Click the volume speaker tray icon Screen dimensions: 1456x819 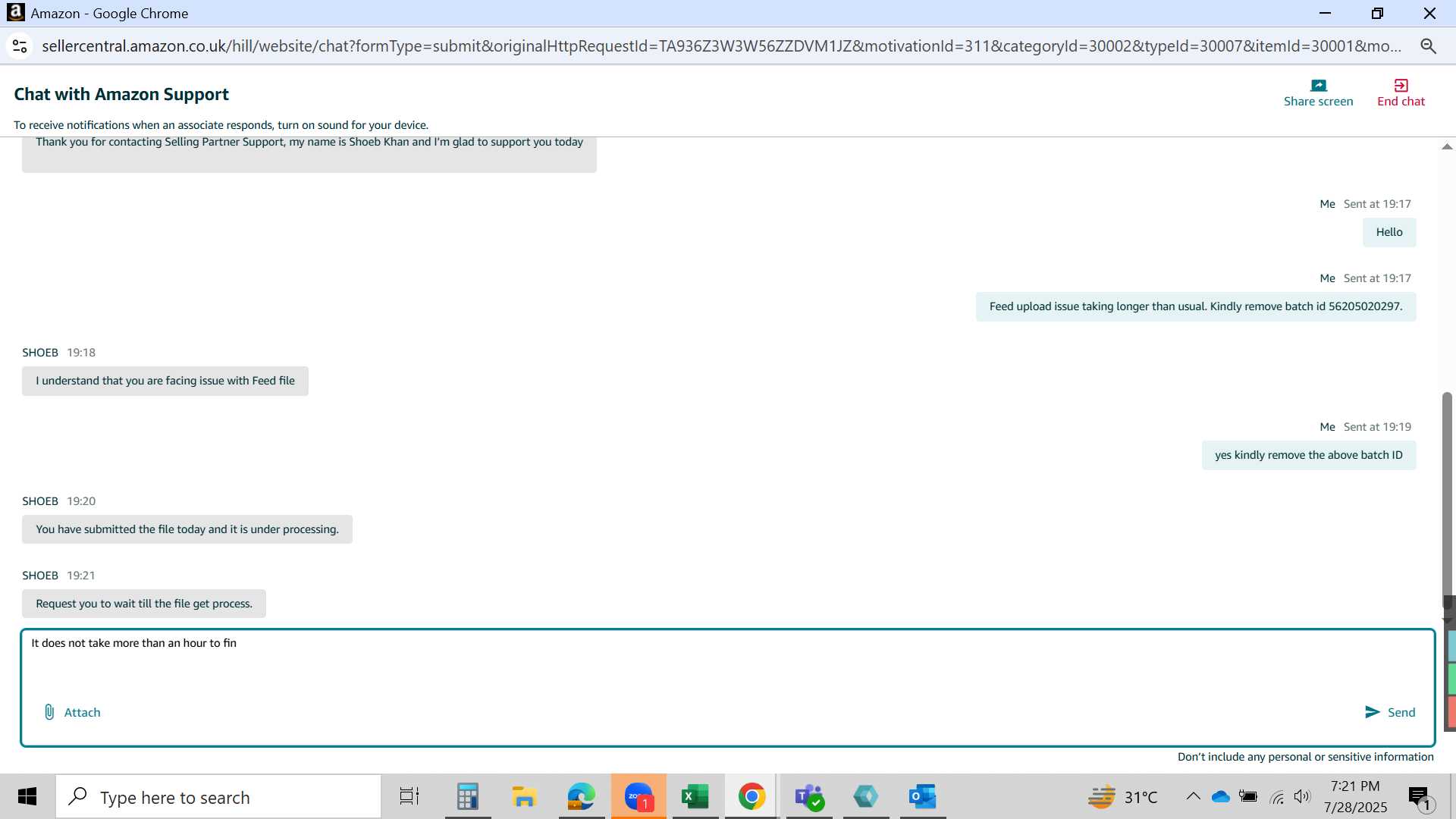pos(1302,796)
